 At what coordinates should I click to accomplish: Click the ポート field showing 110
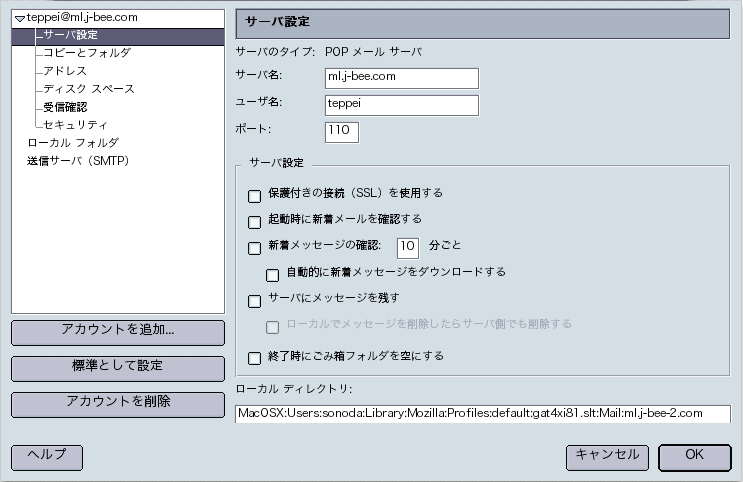(342, 132)
